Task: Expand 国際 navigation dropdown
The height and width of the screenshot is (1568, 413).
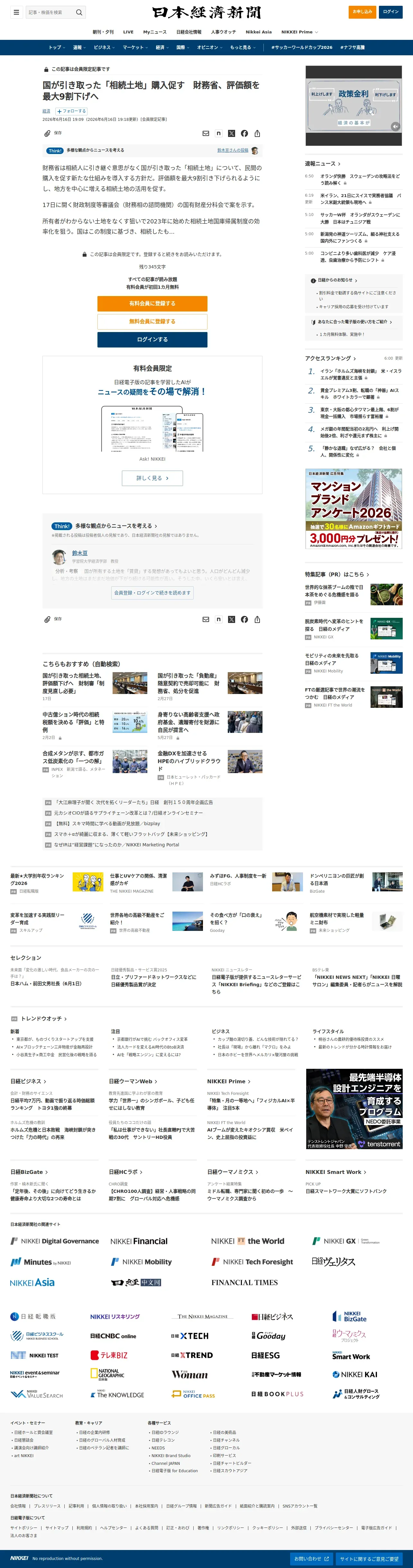Action: pyautogui.click(x=182, y=48)
